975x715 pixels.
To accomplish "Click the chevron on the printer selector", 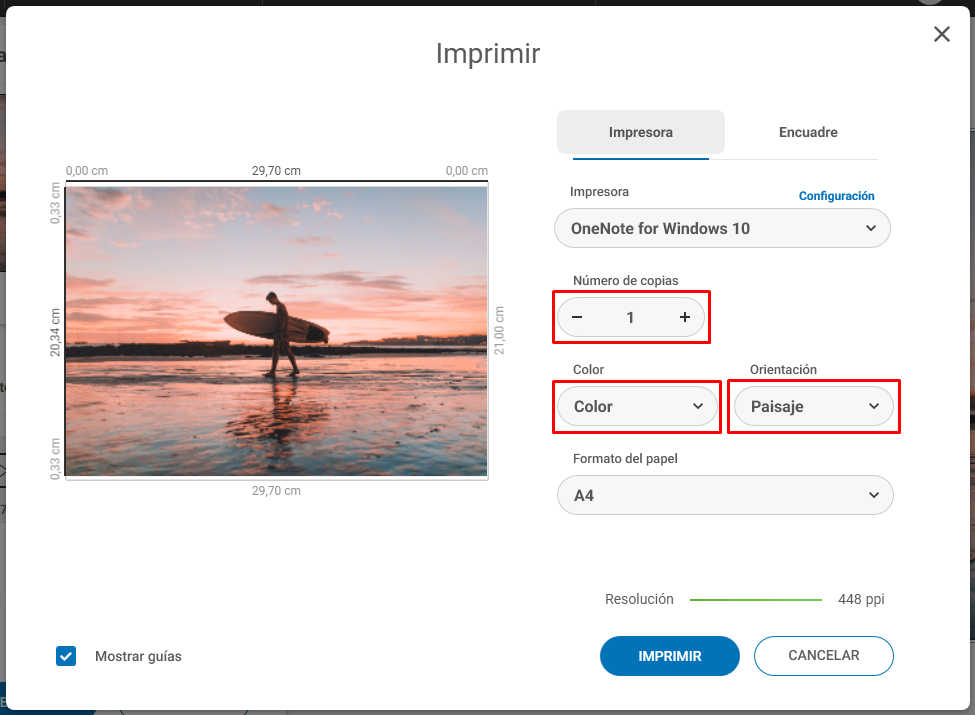I will (873, 228).
